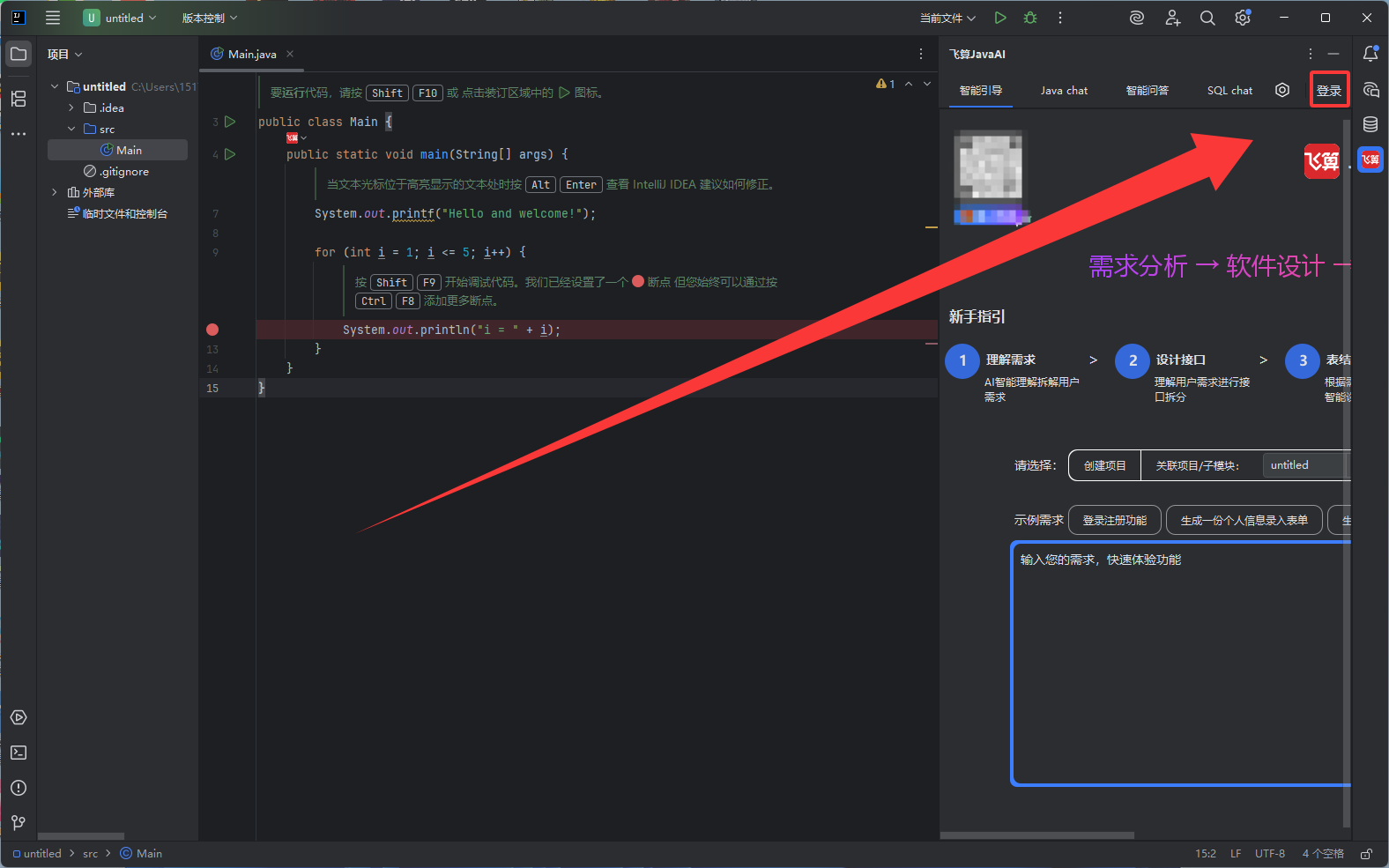Screen dimensions: 1389x868
Task: Show more tool windows ellipsis in the left bar
Action: coord(19,134)
